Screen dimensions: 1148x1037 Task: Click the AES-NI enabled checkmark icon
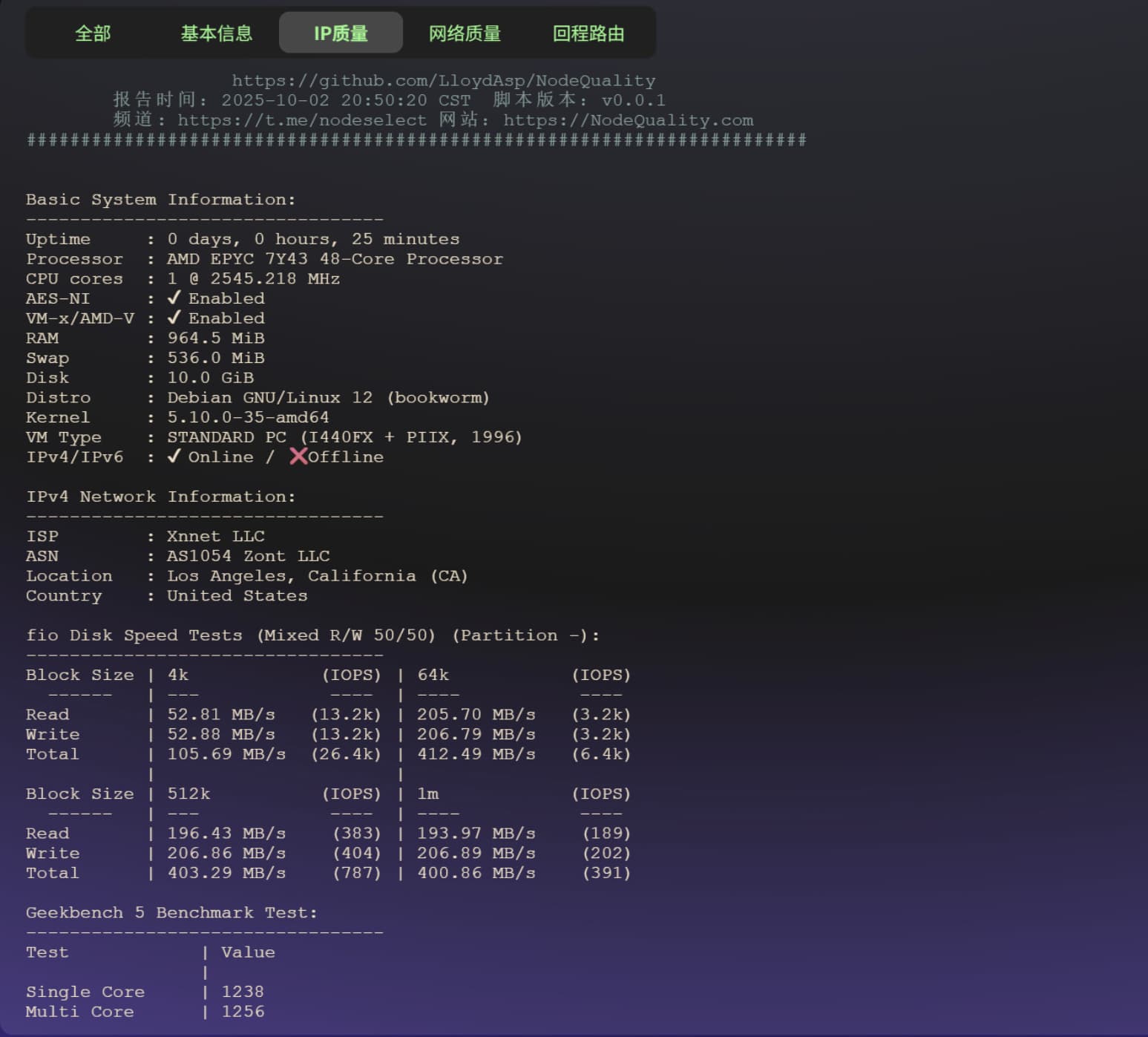coord(174,298)
